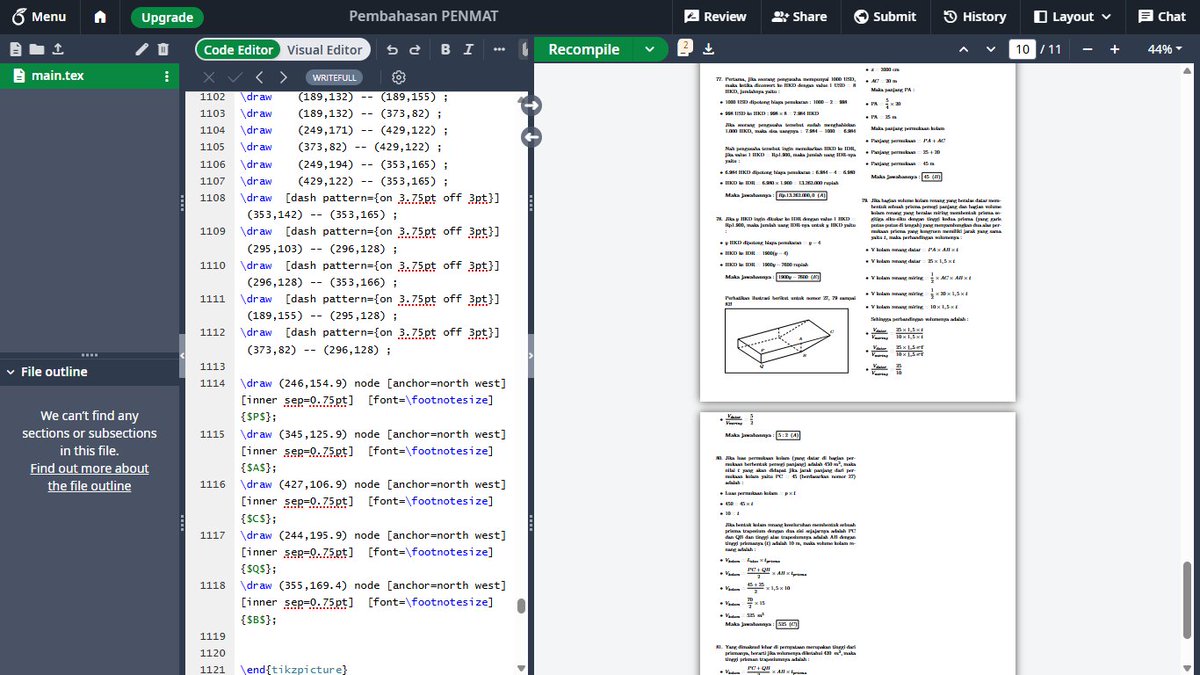Go to previous PDF page
This screenshot has width=1200, height=675.
[964, 49]
